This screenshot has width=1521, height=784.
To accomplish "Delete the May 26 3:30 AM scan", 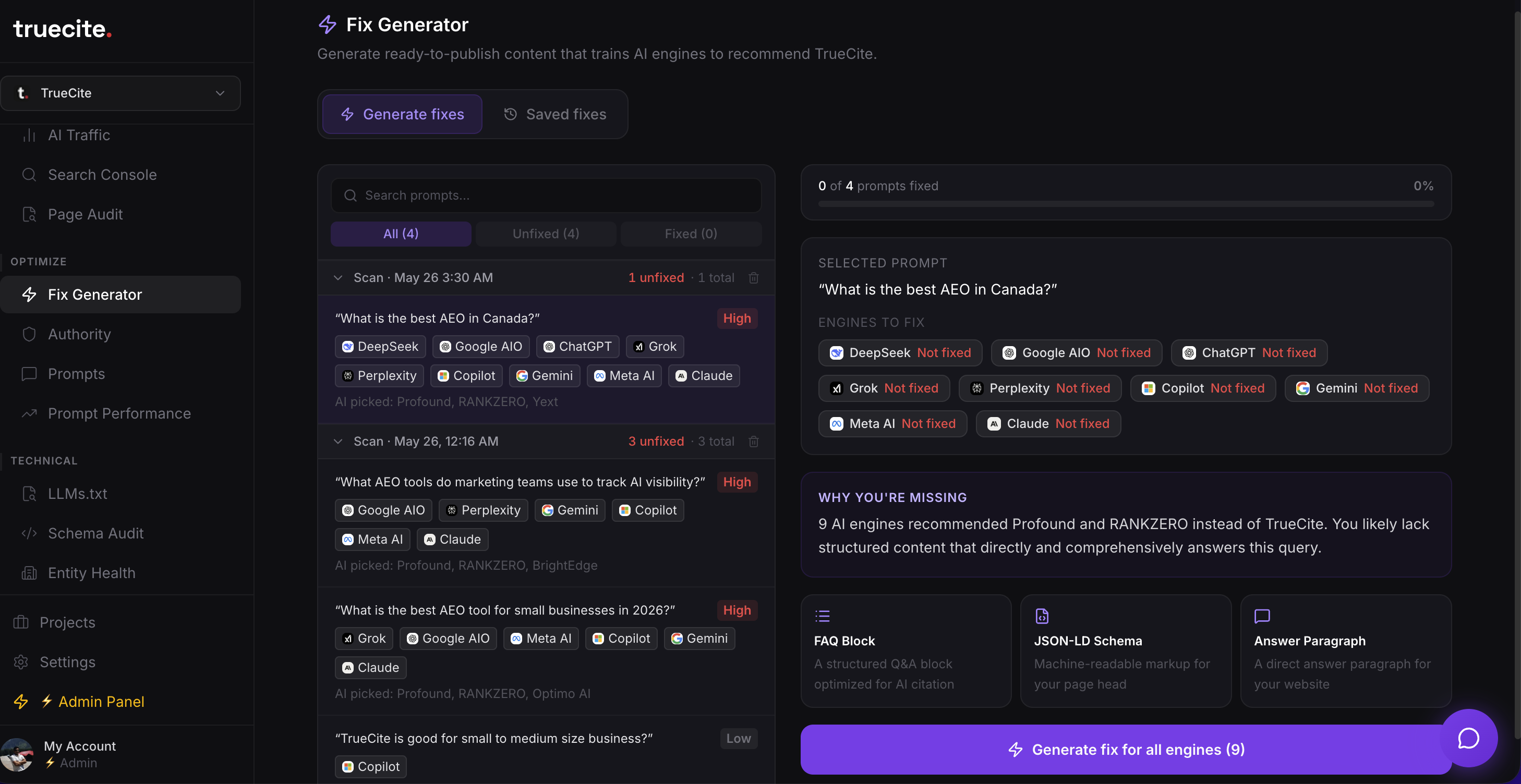I will 753,278.
